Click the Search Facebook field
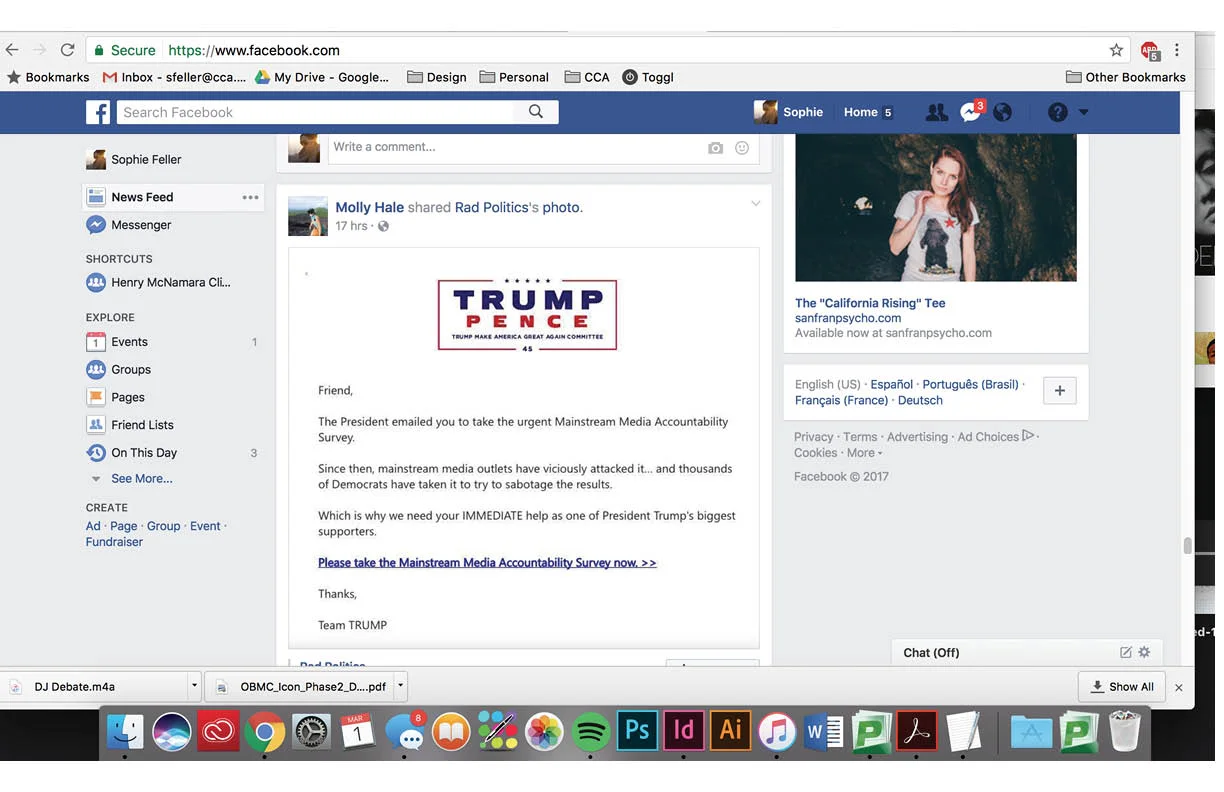 click(316, 112)
